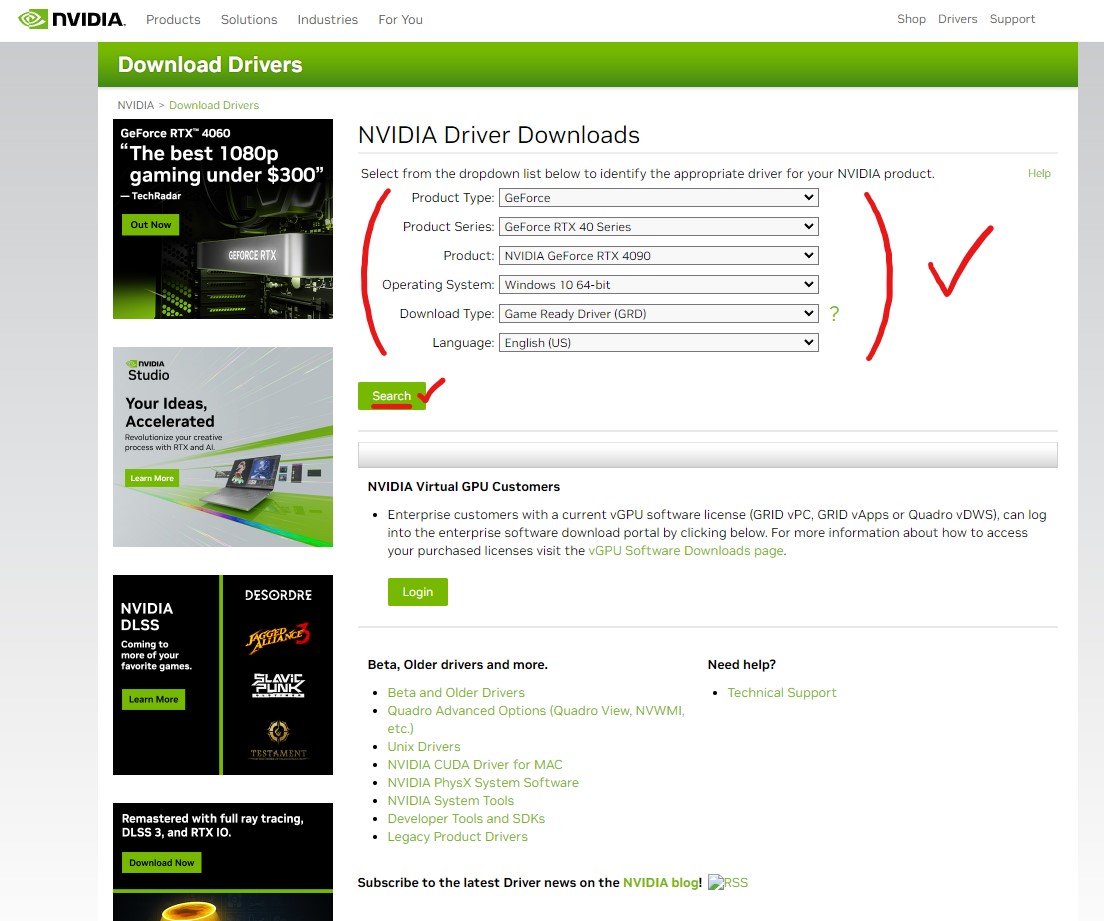Click the NVIDIA breadcrumb link
1104x921 pixels.
[135, 105]
